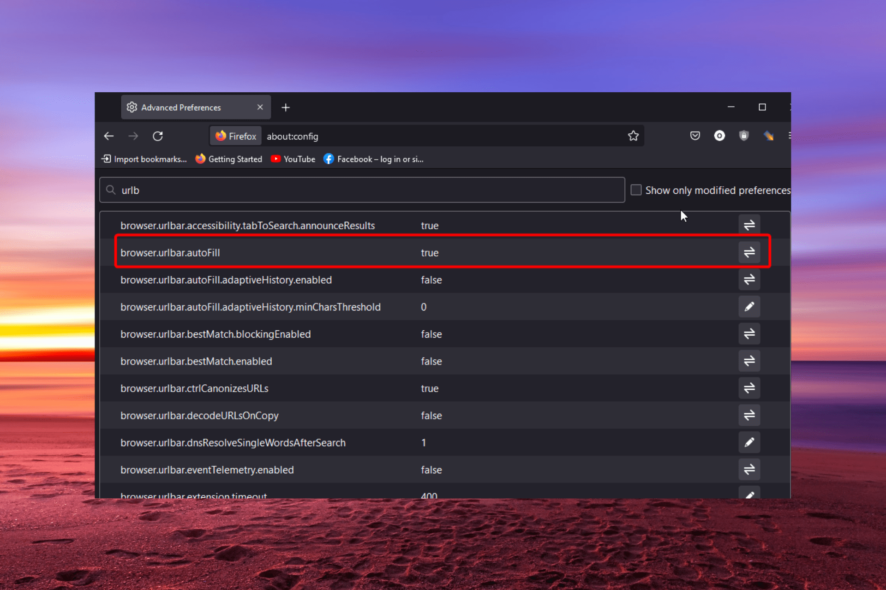
Task: Click the back navigation arrow
Action: [x=109, y=135]
